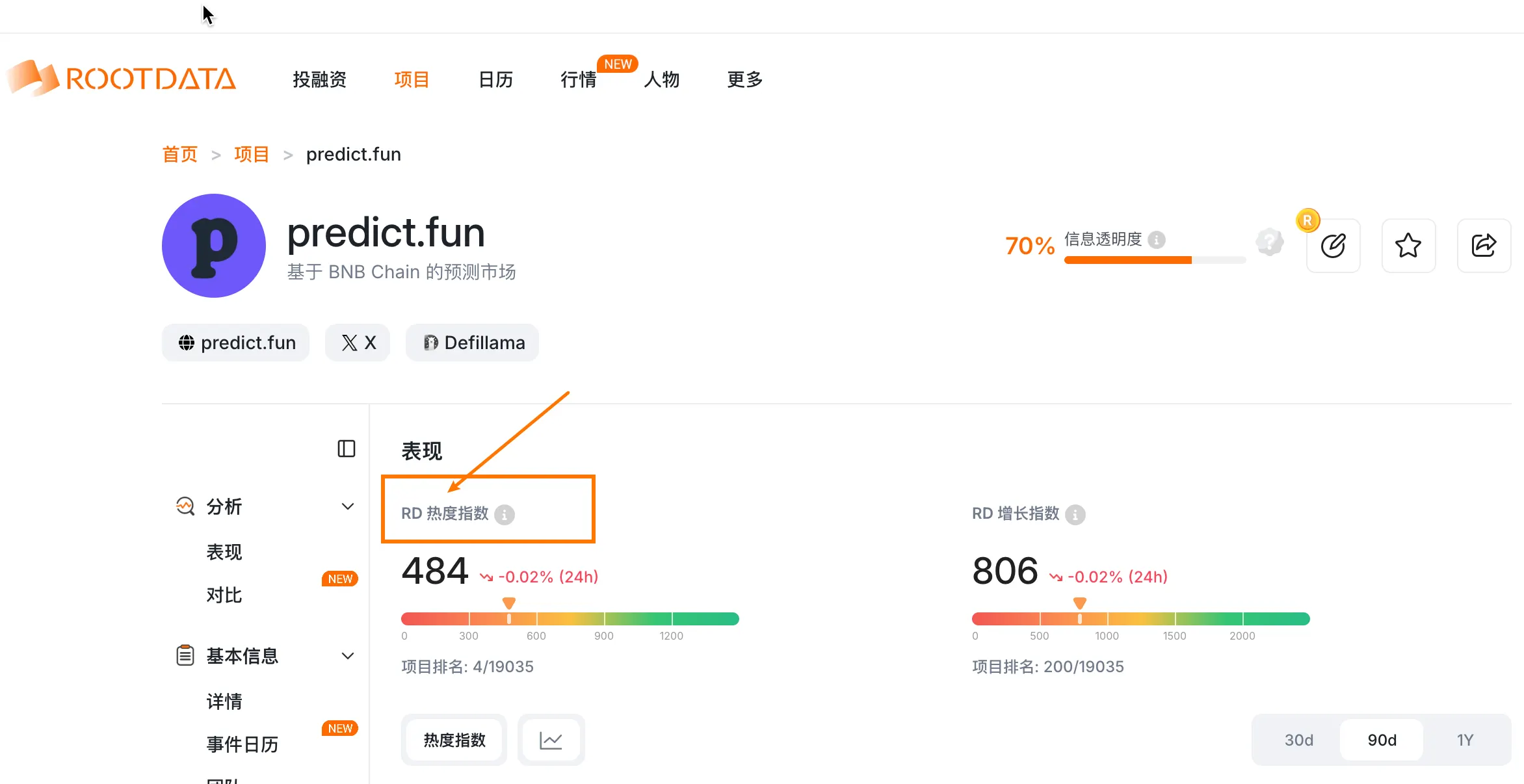Image resolution: width=1524 pixels, height=784 pixels.
Task: Click the edit project pencil icon
Action: [1333, 246]
